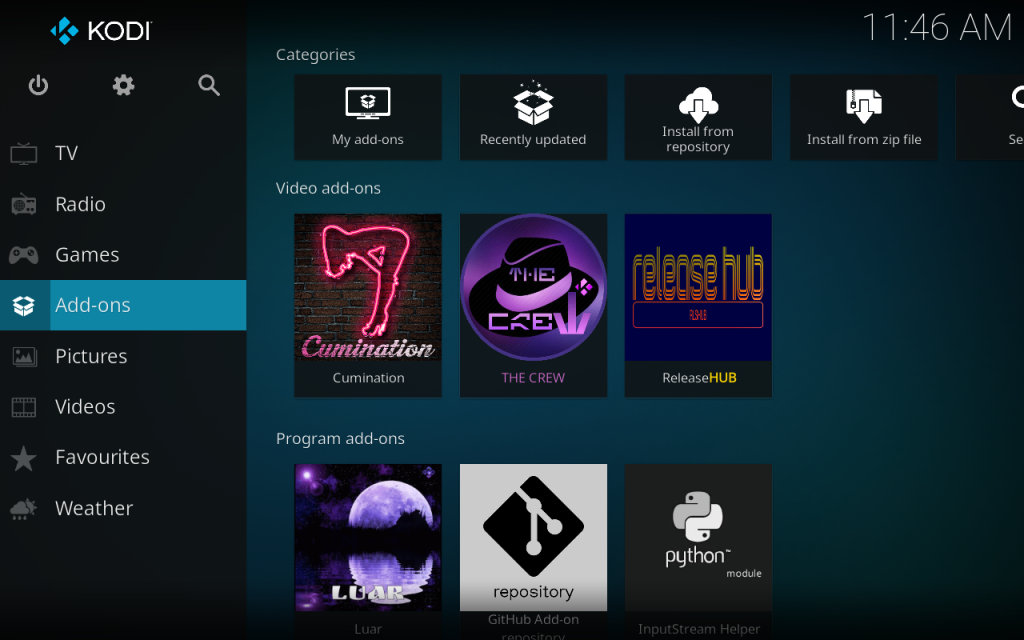Open the ReleaseHUB add-on
The width and height of the screenshot is (1024, 640).
[x=698, y=304]
